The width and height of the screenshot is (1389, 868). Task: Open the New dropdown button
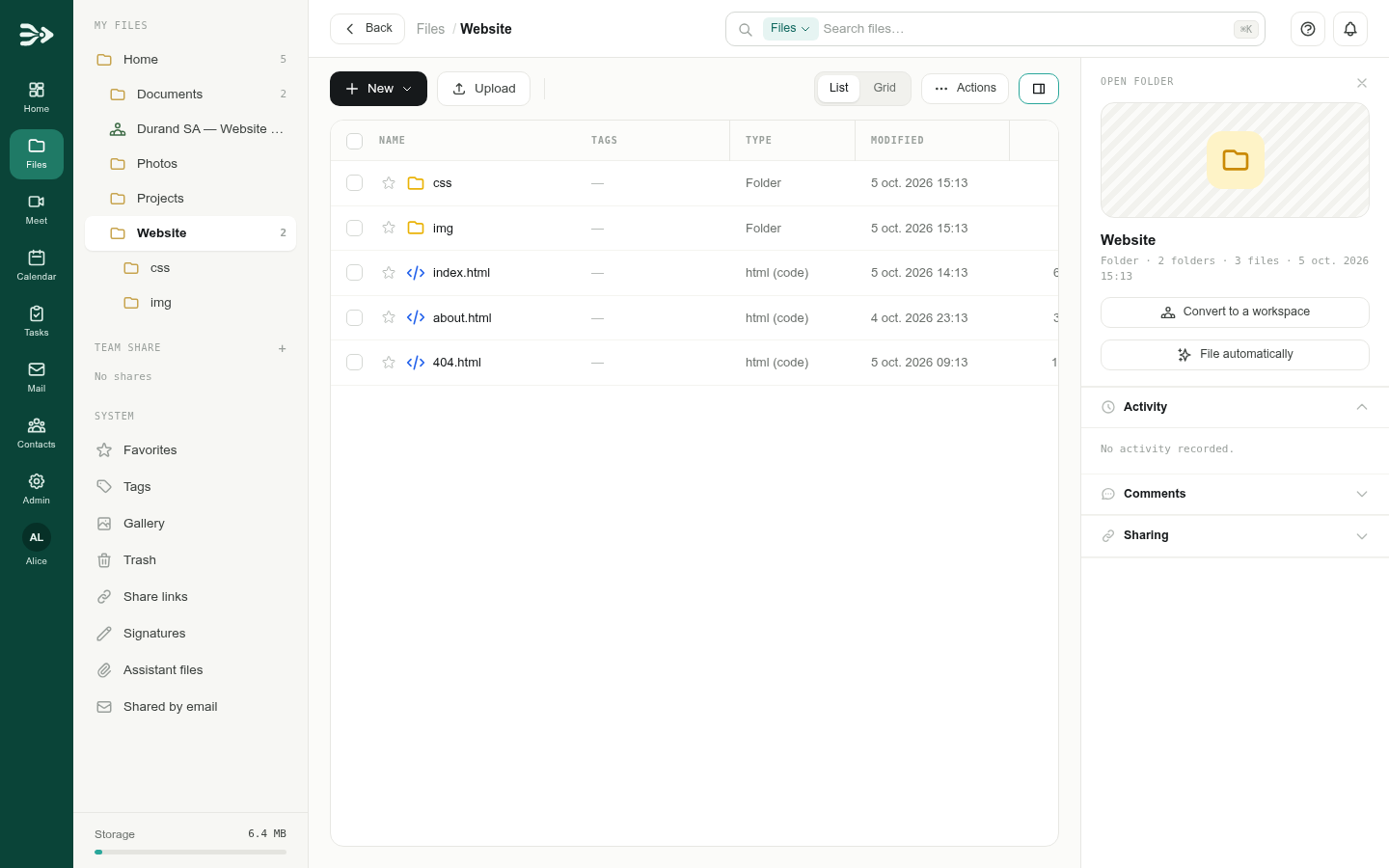point(378,89)
